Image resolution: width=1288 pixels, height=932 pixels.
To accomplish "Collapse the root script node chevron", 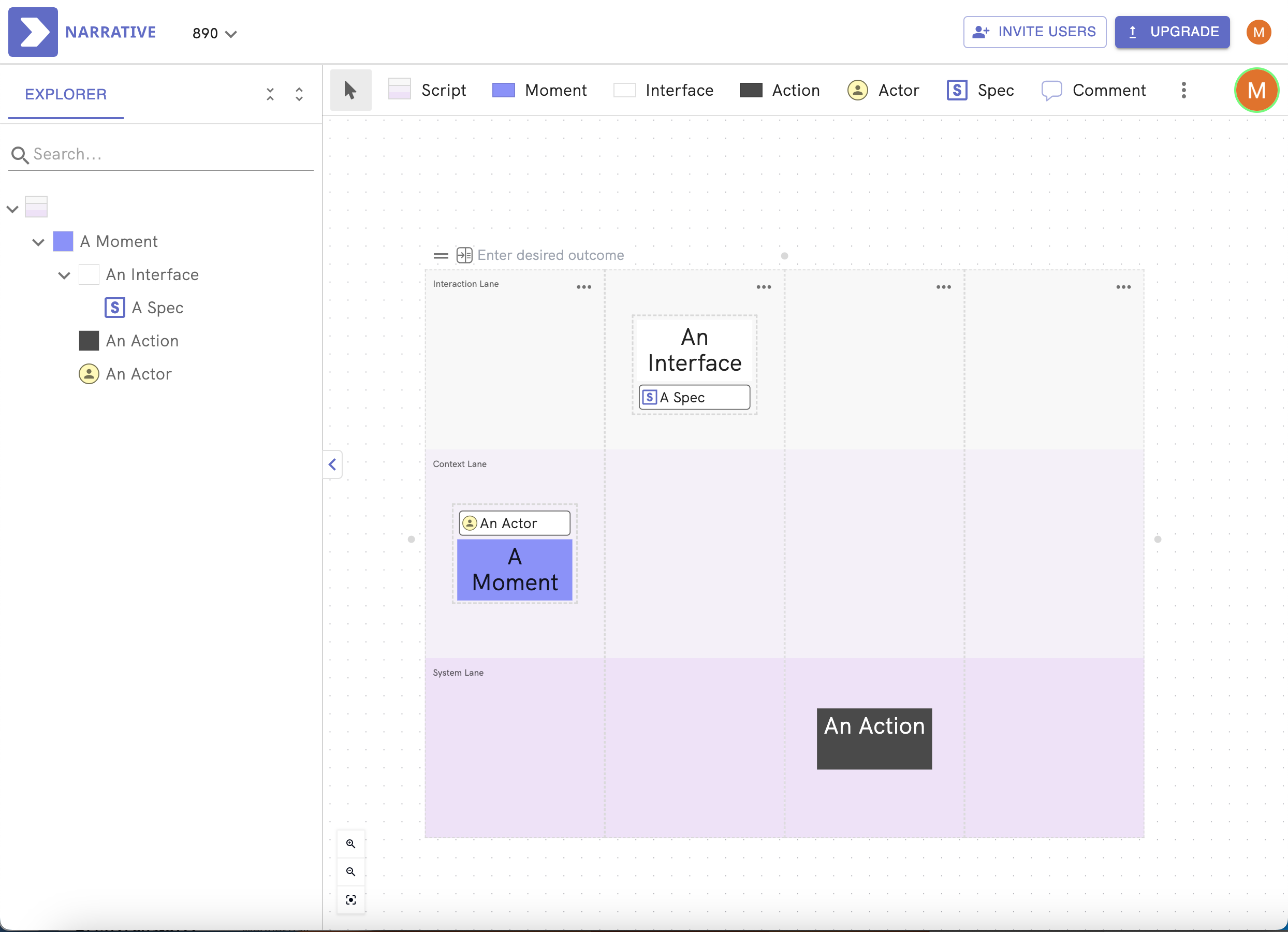I will pyautogui.click(x=12, y=209).
